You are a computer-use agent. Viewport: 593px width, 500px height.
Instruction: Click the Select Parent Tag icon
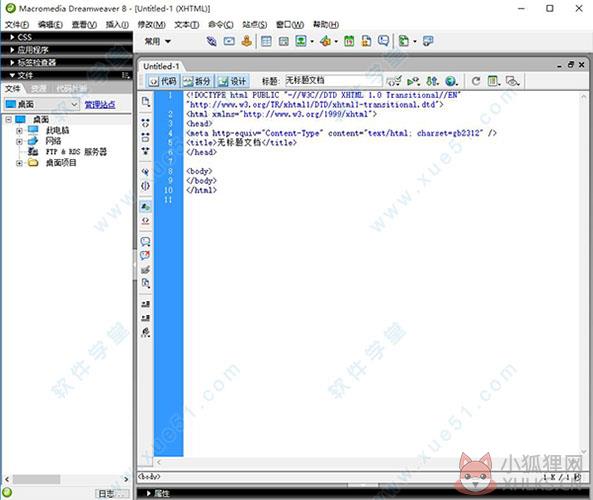coord(145,172)
